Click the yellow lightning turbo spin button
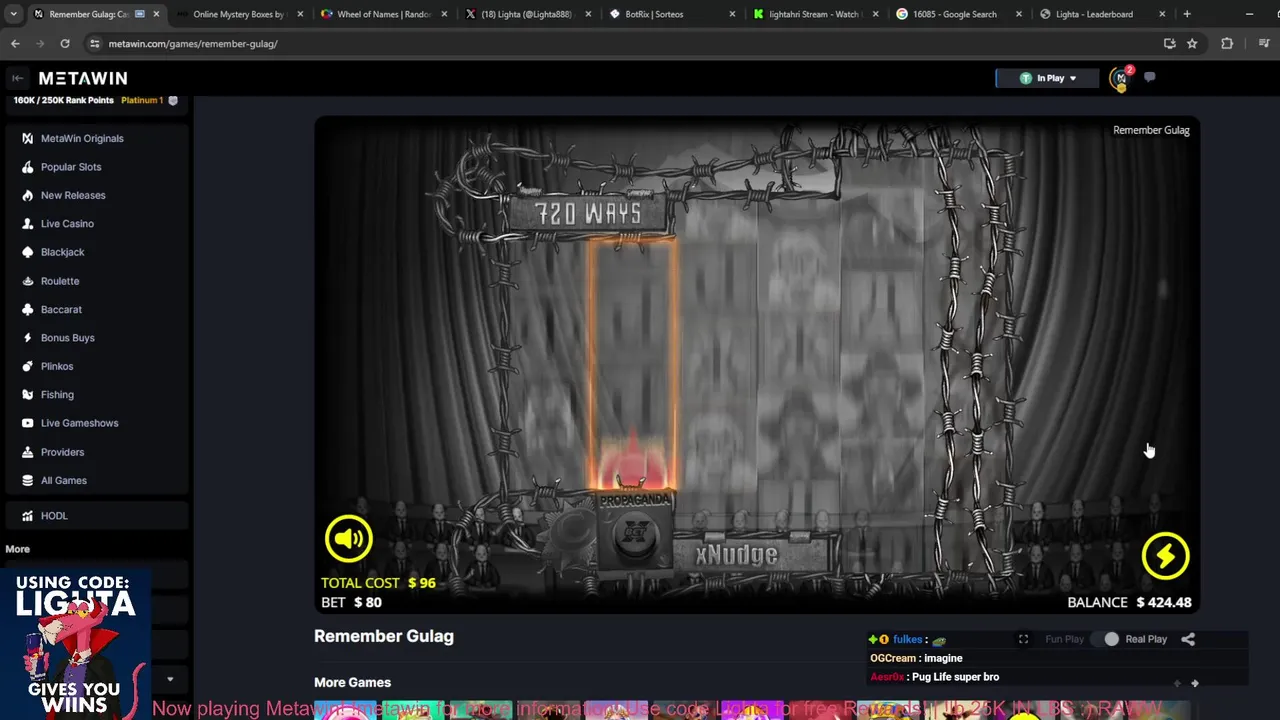This screenshot has width=1280, height=720. click(1166, 556)
